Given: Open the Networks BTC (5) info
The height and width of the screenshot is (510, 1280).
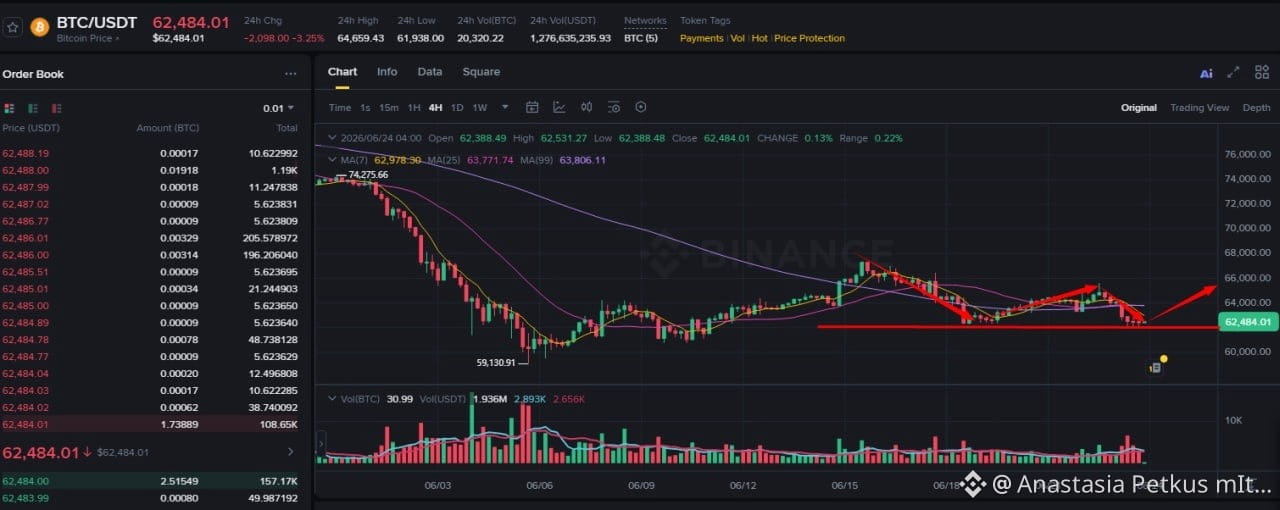Looking at the screenshot, I should 641,38.
